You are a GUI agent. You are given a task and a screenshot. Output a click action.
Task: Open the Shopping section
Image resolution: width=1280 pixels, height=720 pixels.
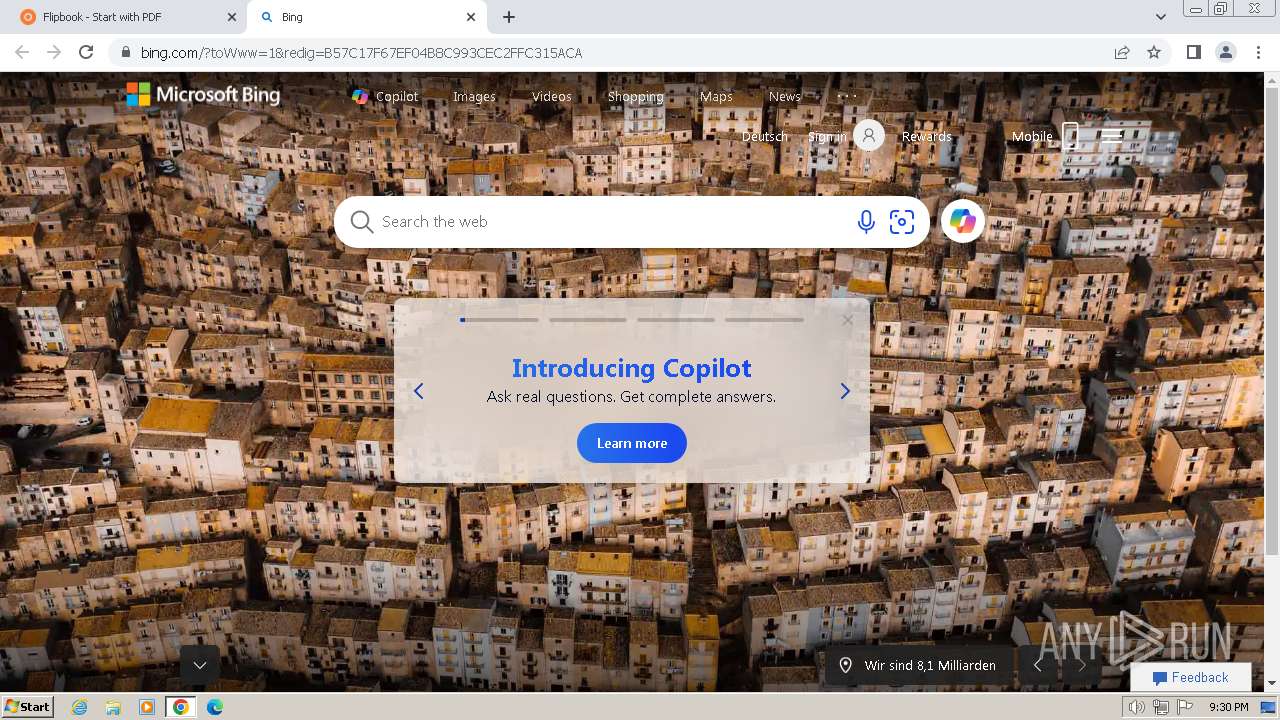click(636, 96)
